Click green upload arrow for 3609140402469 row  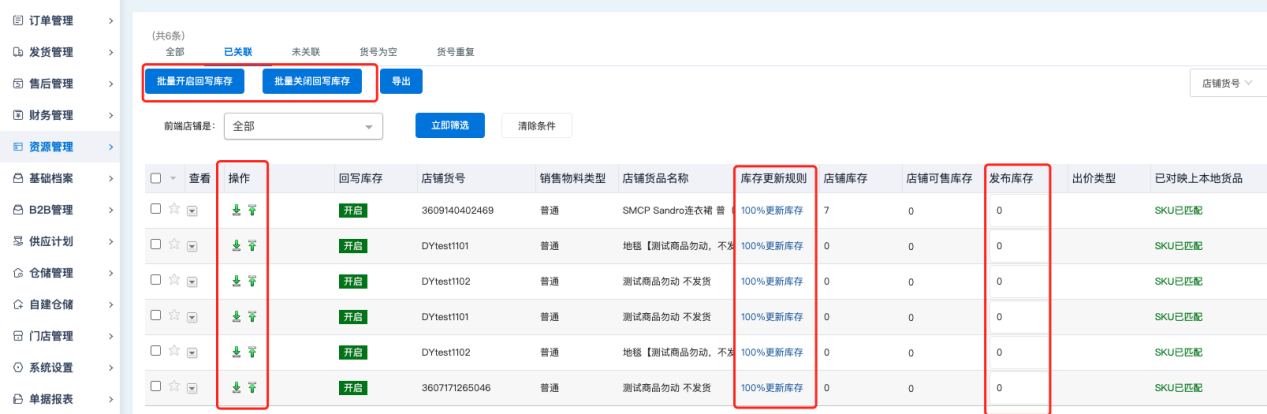252,210
